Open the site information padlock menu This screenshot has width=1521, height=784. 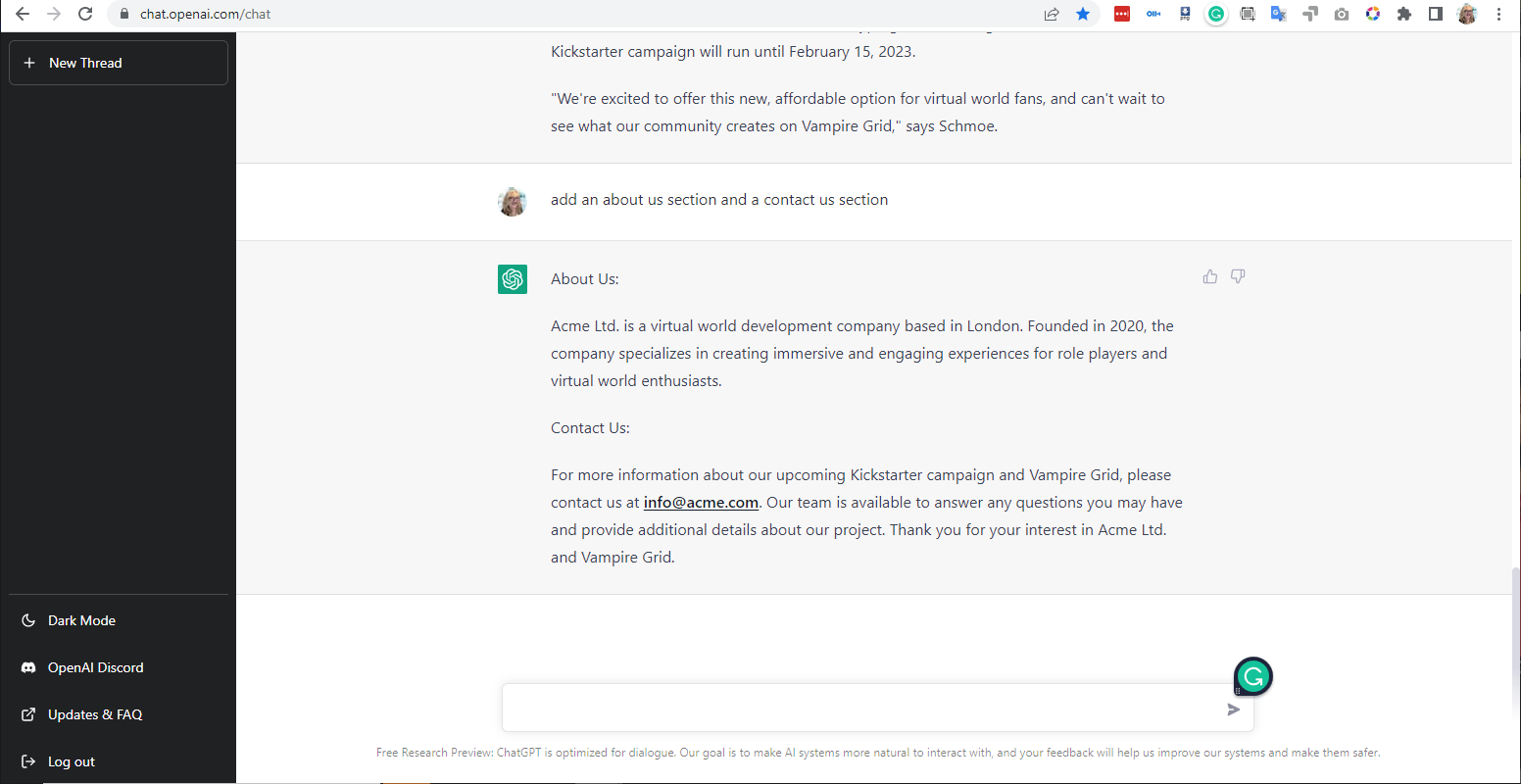123,15
